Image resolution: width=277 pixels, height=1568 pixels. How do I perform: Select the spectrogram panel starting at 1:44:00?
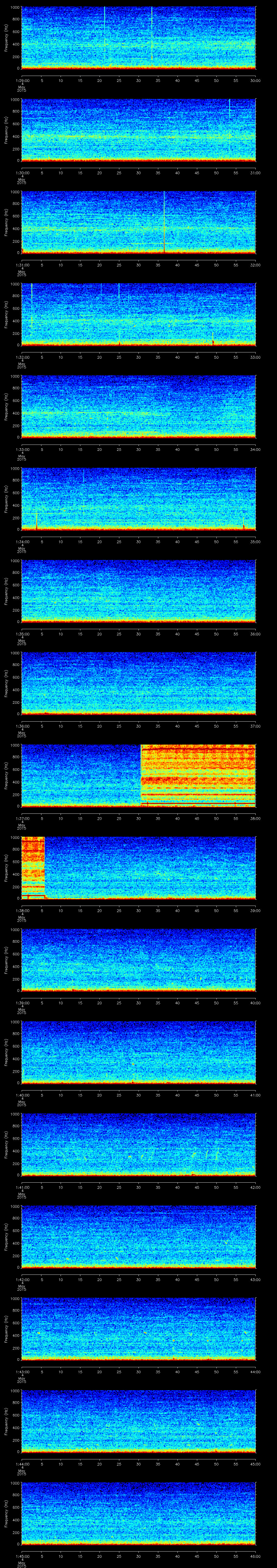138,1421
